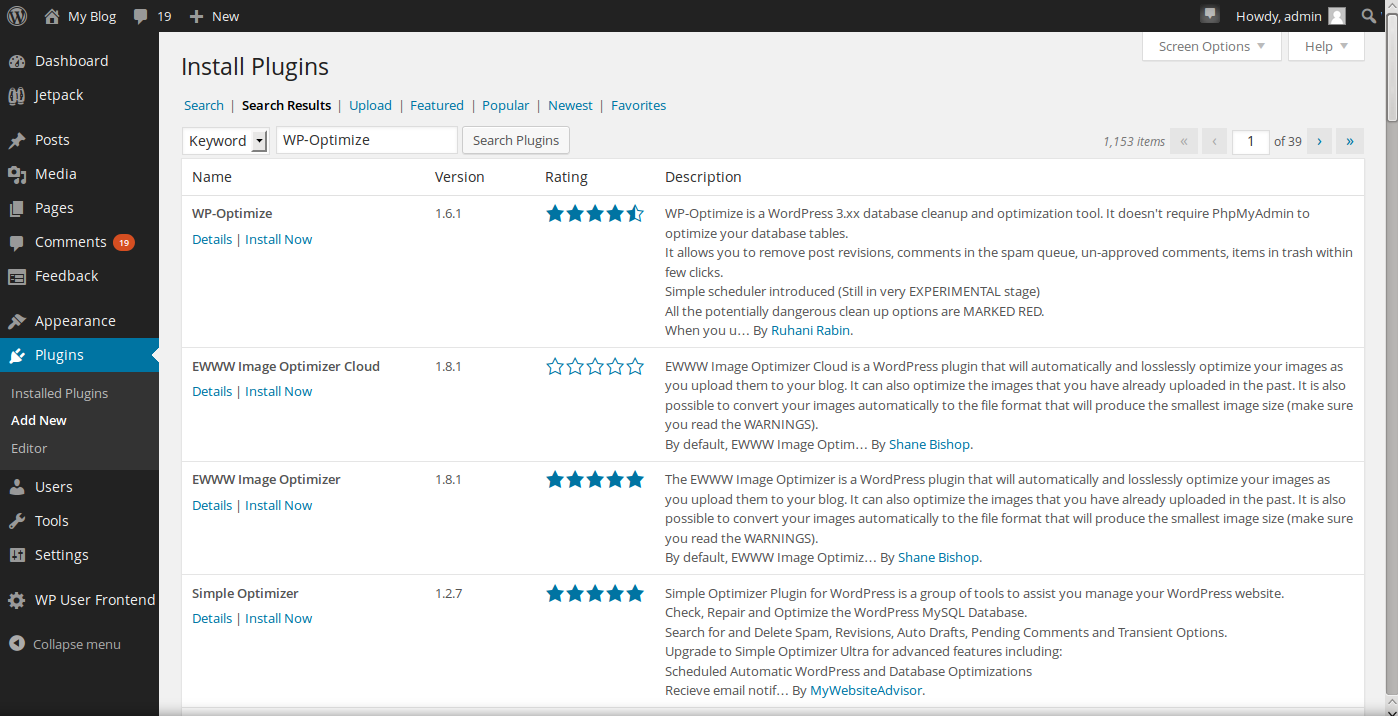Screen dimensions: 1398x716
Task: Click the Settings icon in sidebar
Action: [x=17, y=555]
